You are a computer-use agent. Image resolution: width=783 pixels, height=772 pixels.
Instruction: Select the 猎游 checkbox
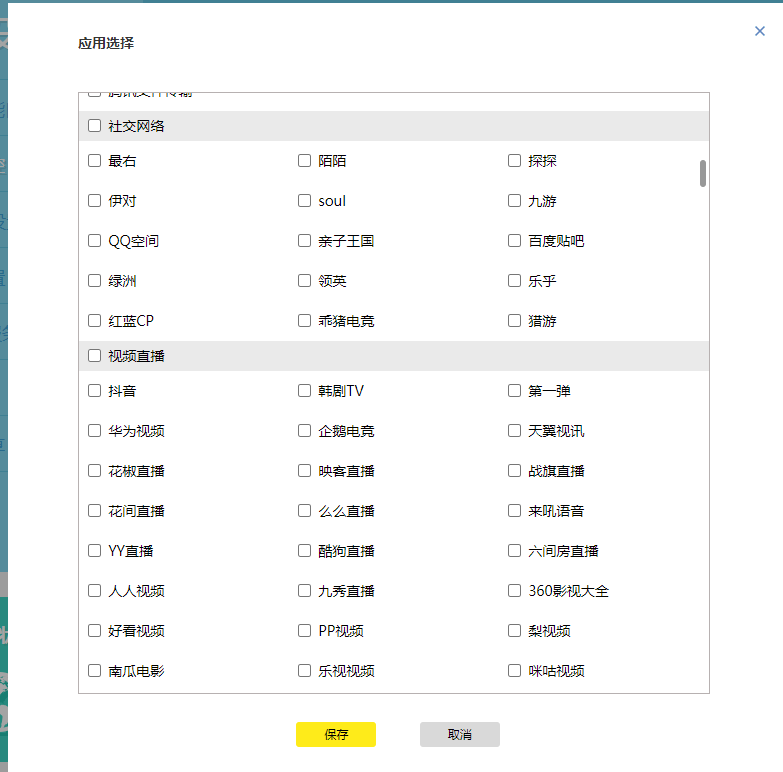click(x=514, y=320)
